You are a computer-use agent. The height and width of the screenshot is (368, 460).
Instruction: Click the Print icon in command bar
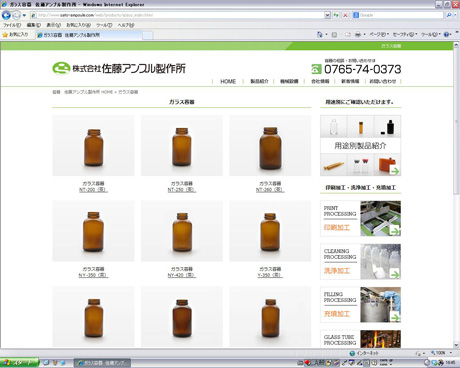358,34
